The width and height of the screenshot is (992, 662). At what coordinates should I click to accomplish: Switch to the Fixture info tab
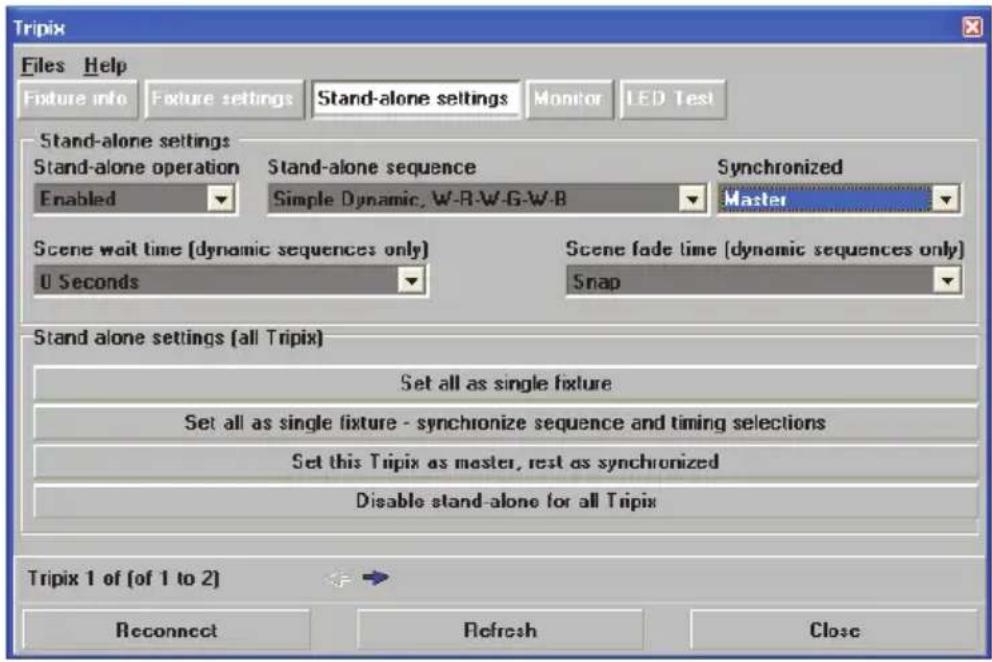pos(77,99)
